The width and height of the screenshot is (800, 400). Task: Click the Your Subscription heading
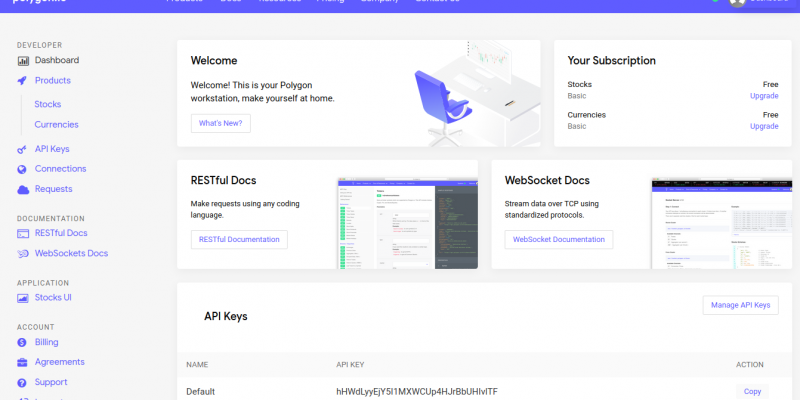tap(611, 61)
